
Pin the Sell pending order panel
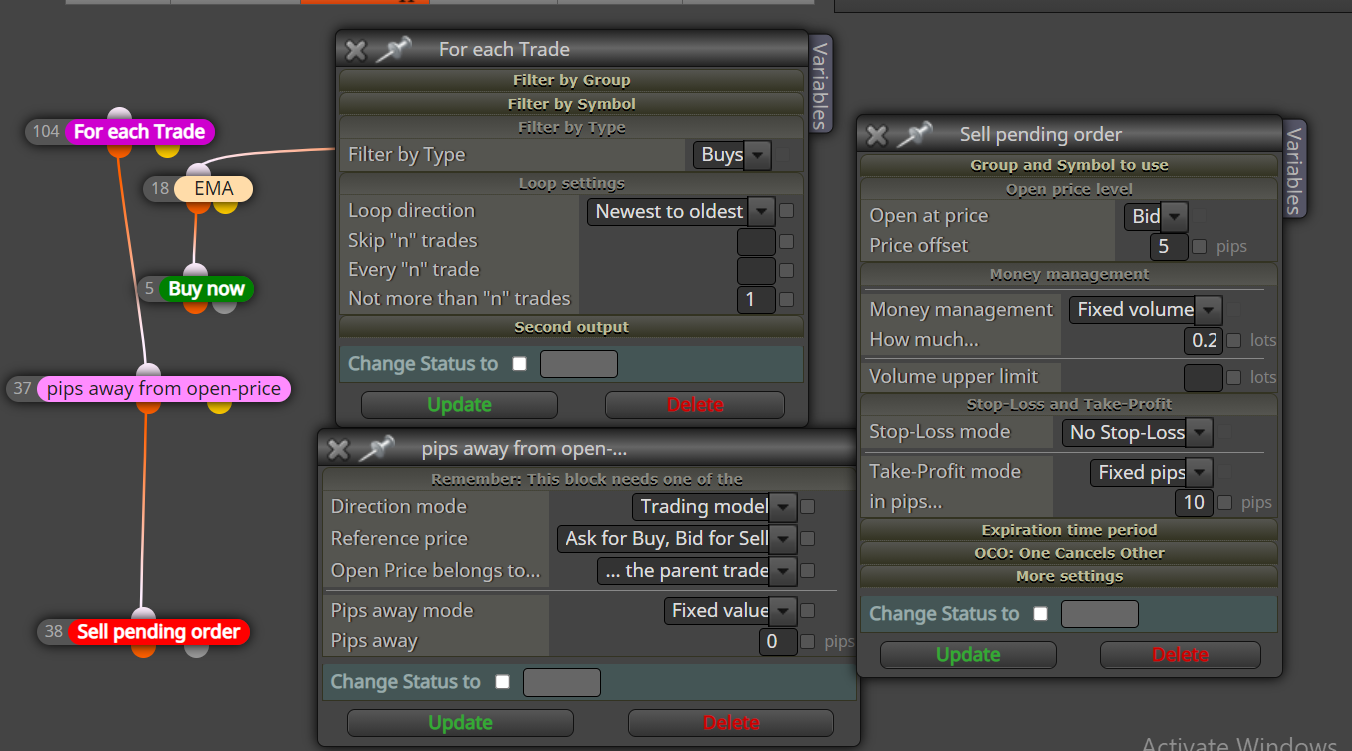pos(915,134)
